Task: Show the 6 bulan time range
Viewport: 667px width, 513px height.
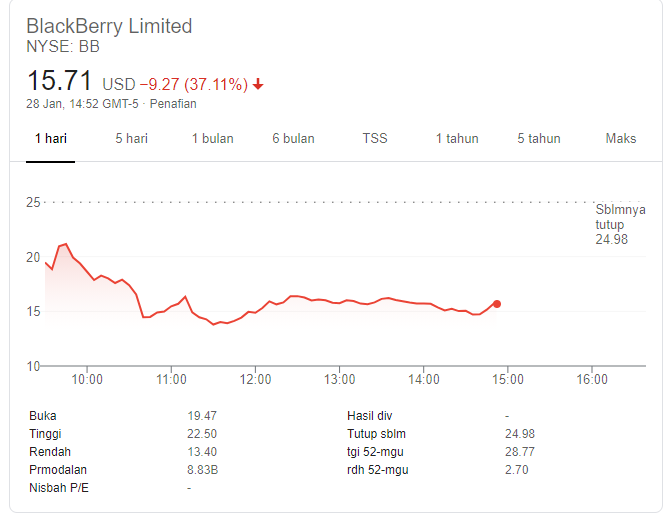Action: [294, 139]
